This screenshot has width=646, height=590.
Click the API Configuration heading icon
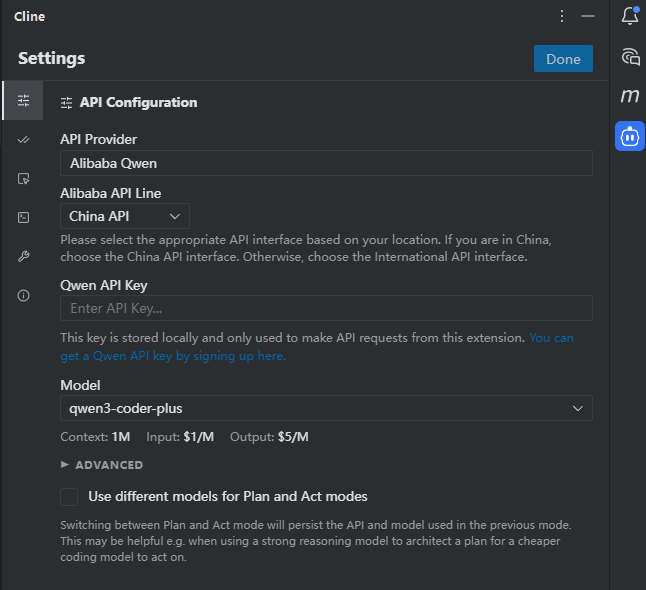66,103
